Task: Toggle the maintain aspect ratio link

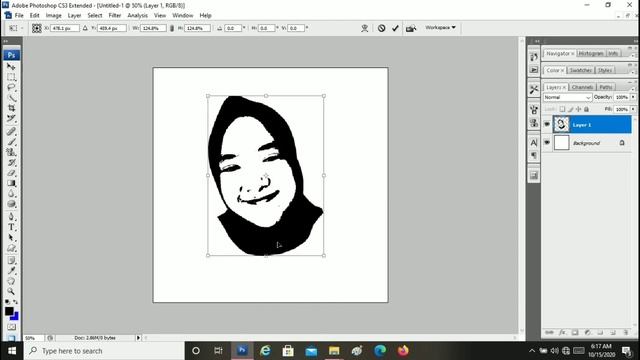Action: [172, 28]
